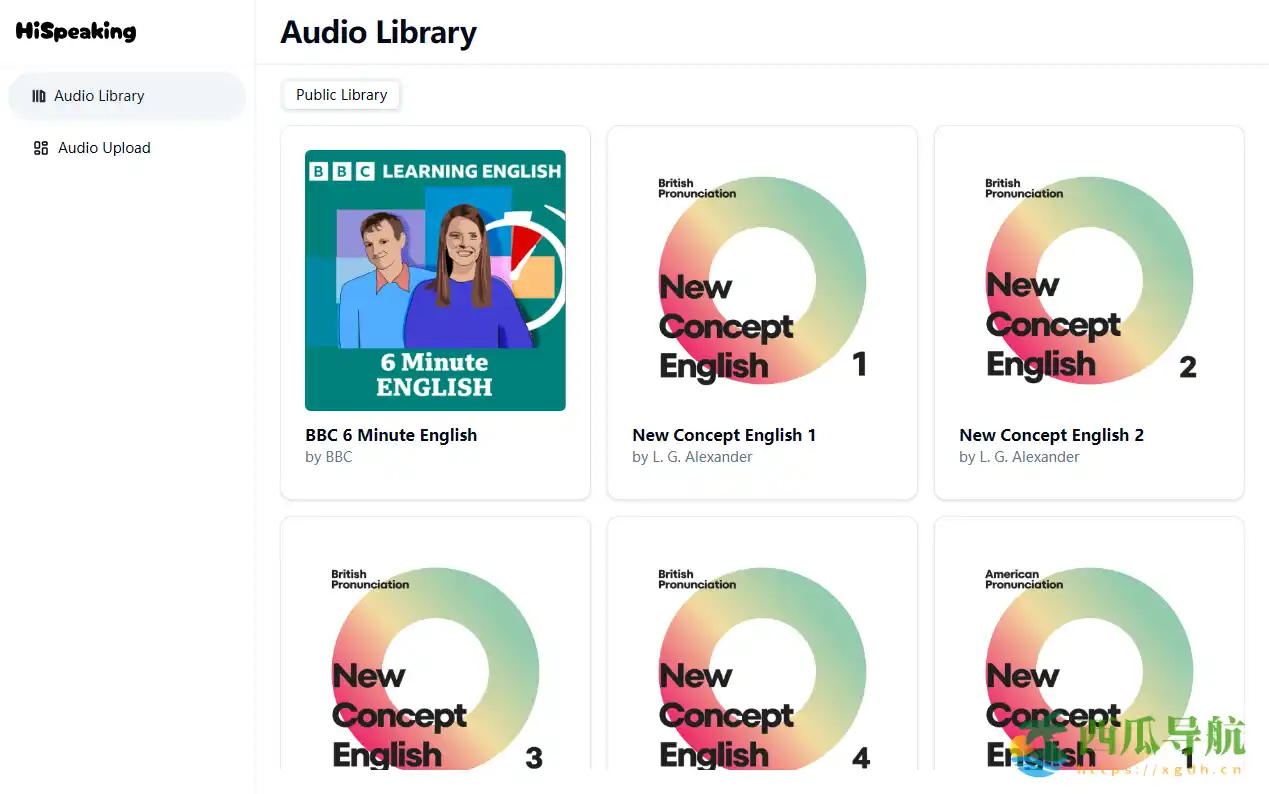
Task: Click the BBC 6 Minute English title
Action: tap(391, 435)
